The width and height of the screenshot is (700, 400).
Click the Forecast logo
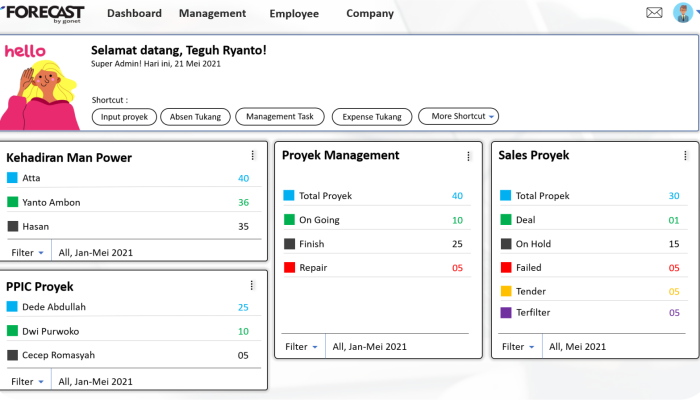point(44,13)
